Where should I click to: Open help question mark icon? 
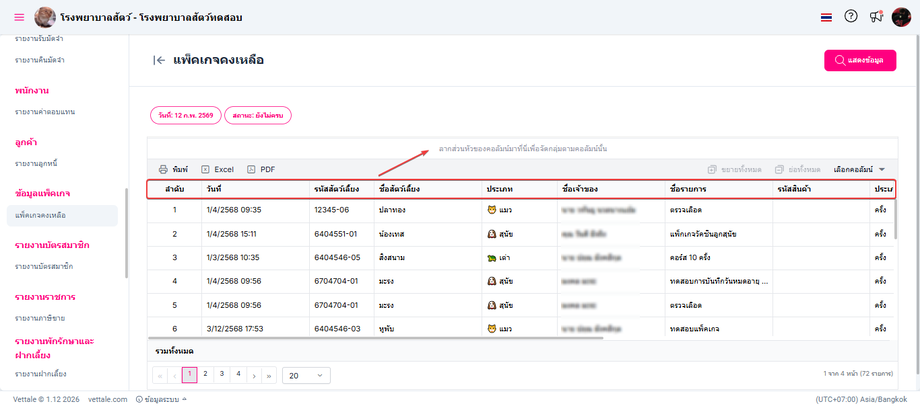coord(851,16)
